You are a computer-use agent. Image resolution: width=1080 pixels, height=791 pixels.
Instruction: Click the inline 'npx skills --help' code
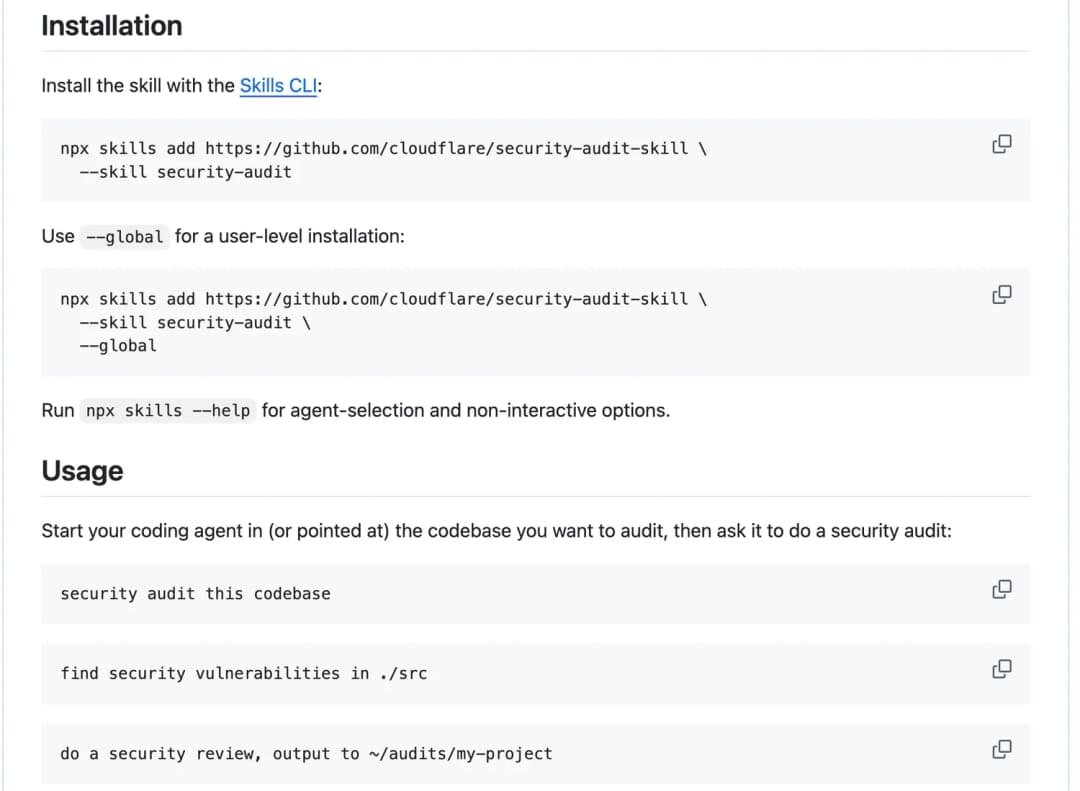tap(168, 411)
